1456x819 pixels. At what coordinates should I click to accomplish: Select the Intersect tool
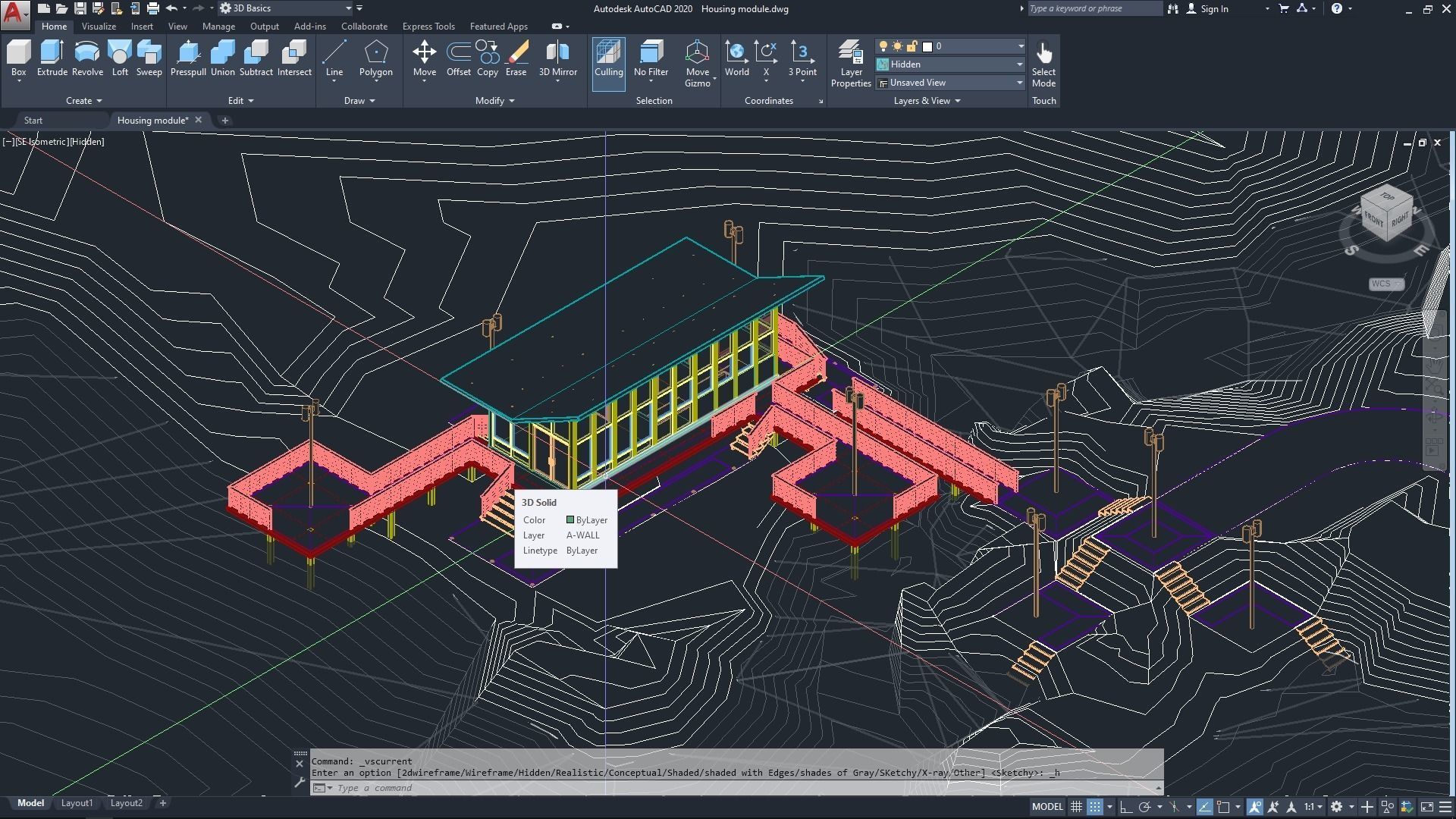click(x=294, y=58)
